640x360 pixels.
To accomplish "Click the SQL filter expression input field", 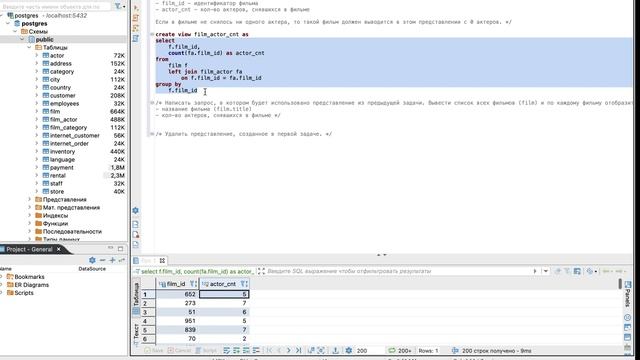I will point(399,271).
